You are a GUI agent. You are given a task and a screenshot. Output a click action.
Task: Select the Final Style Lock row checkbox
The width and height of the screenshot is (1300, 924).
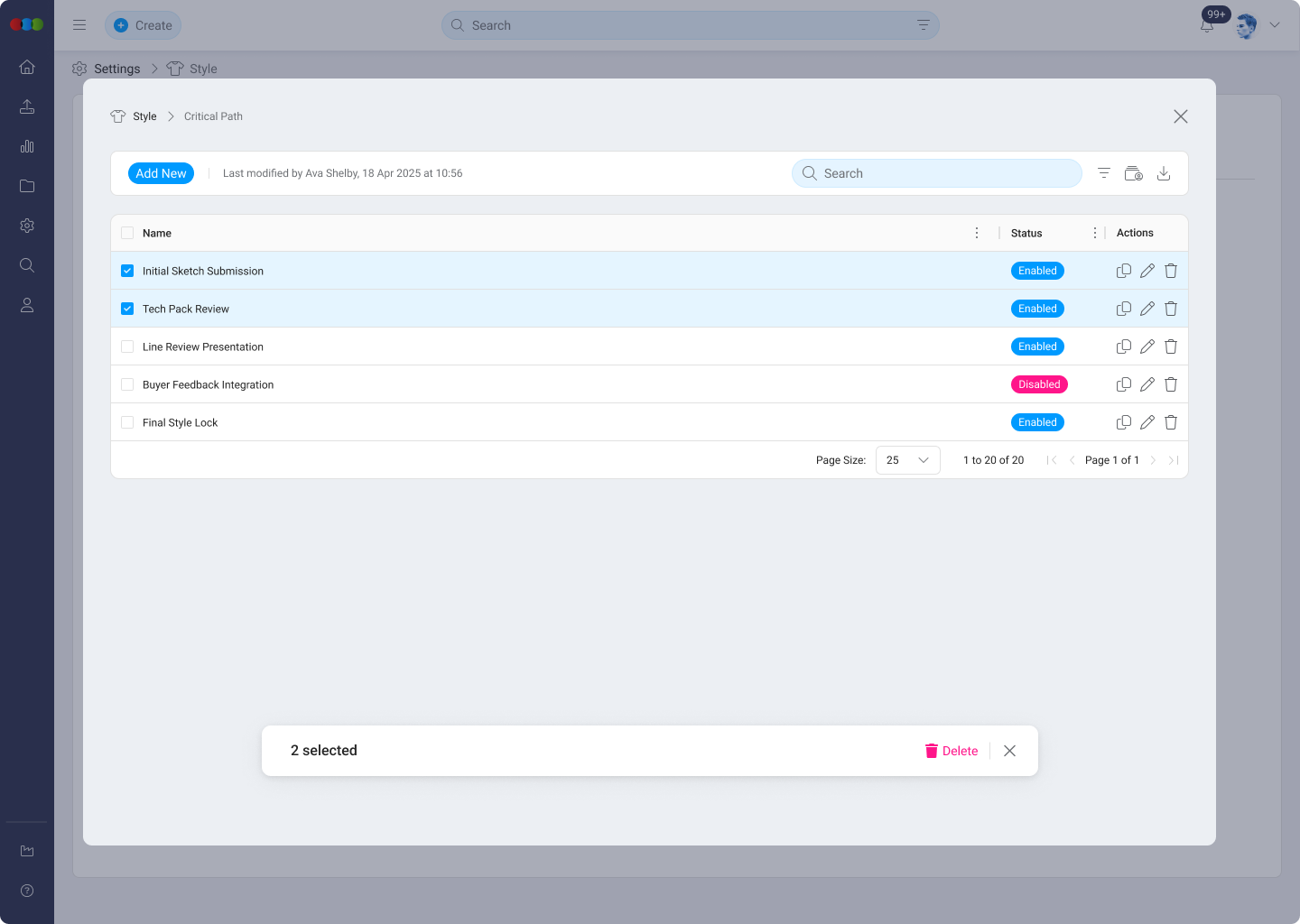pos(126,422)
